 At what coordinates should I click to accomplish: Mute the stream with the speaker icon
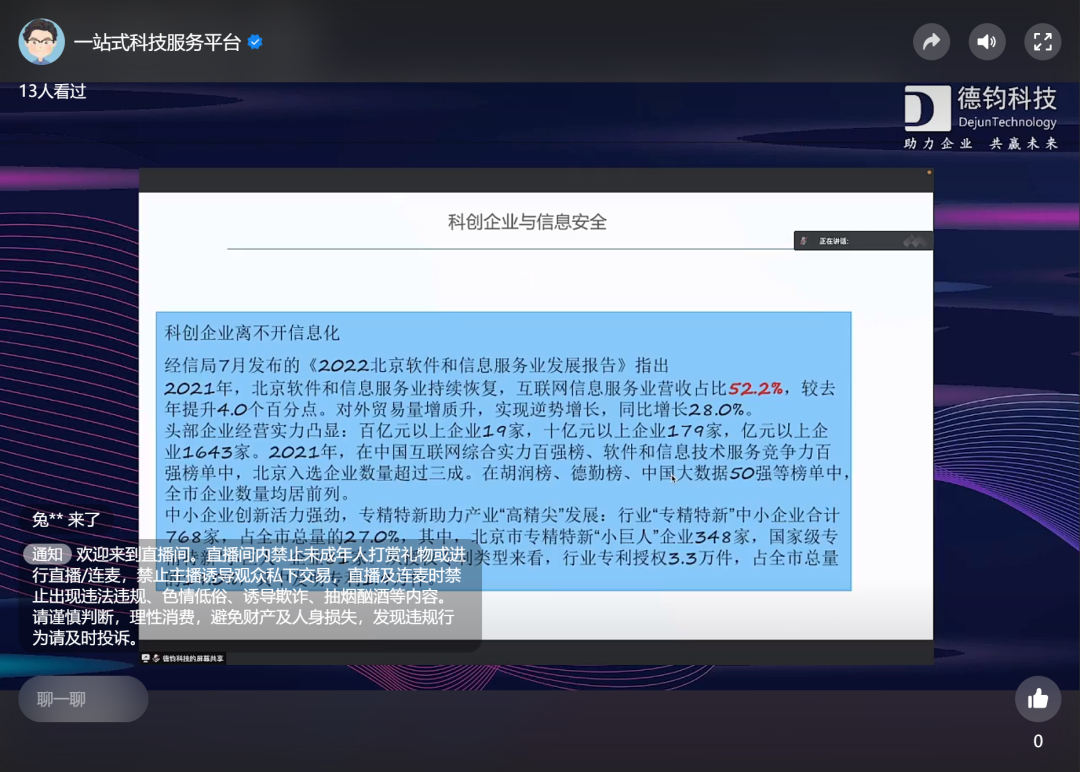coord(987,41)
